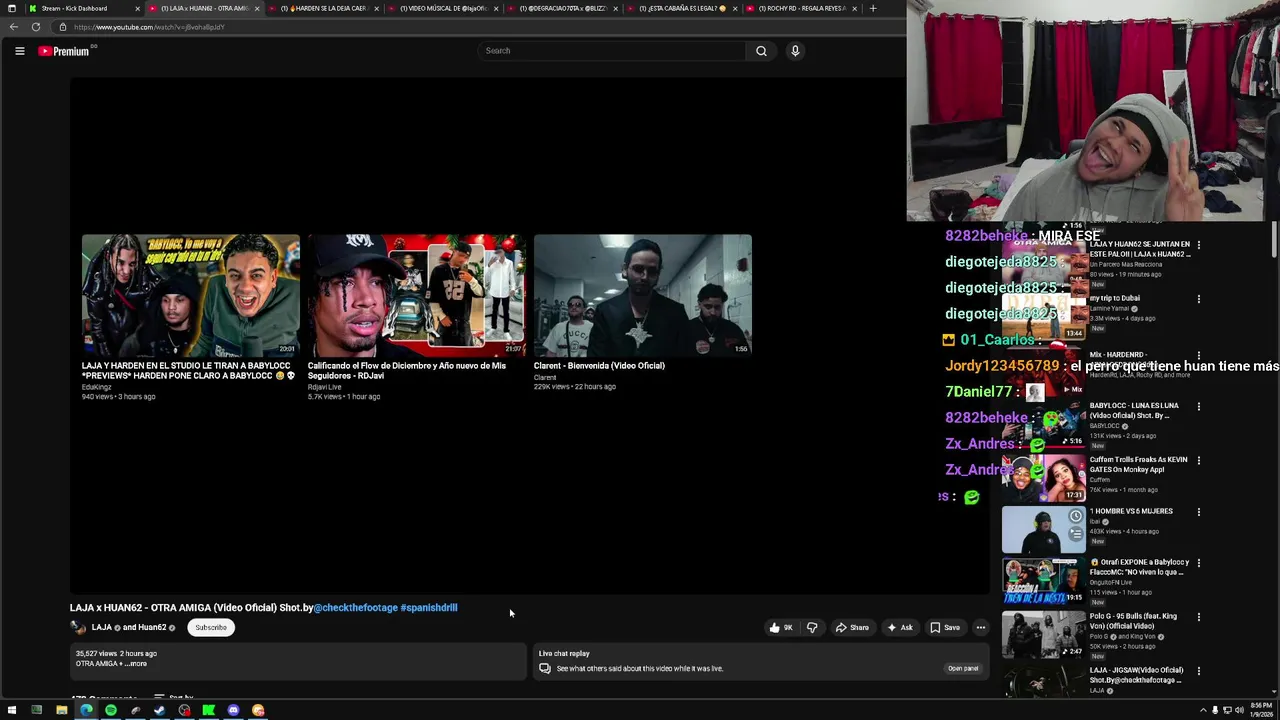
Task: Open the LAJA channel avatar
Action: [78, 628]
